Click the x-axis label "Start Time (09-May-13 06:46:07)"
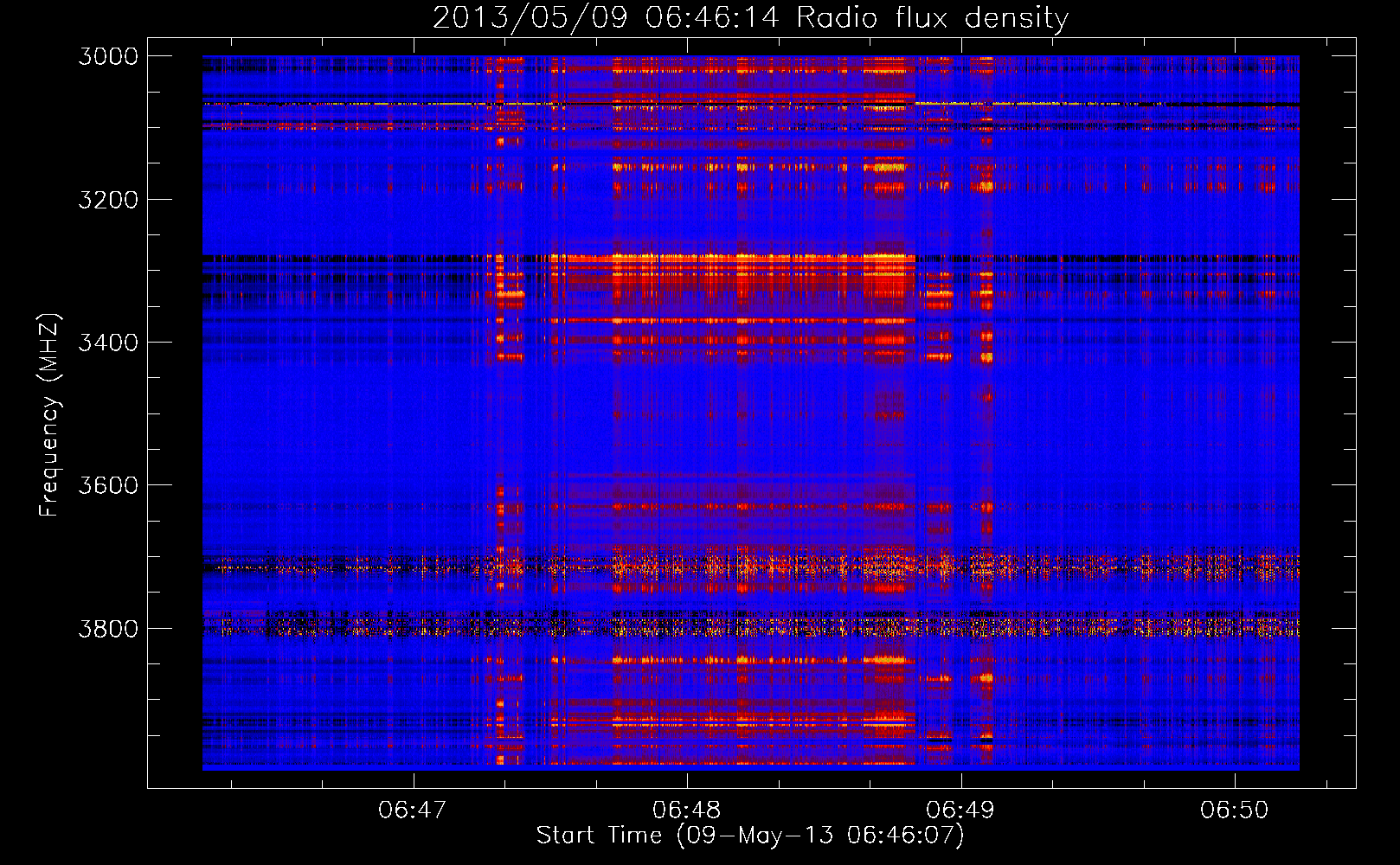The image size is (1400, 865). [x=750, y=836]
